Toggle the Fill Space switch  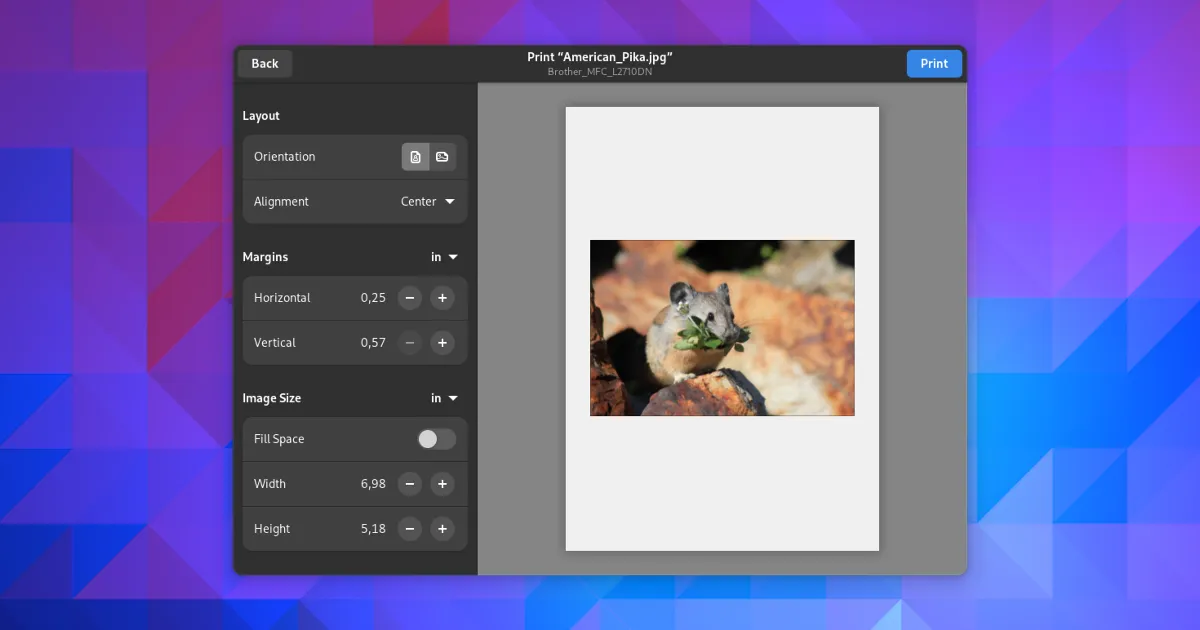tap(436, 439)
